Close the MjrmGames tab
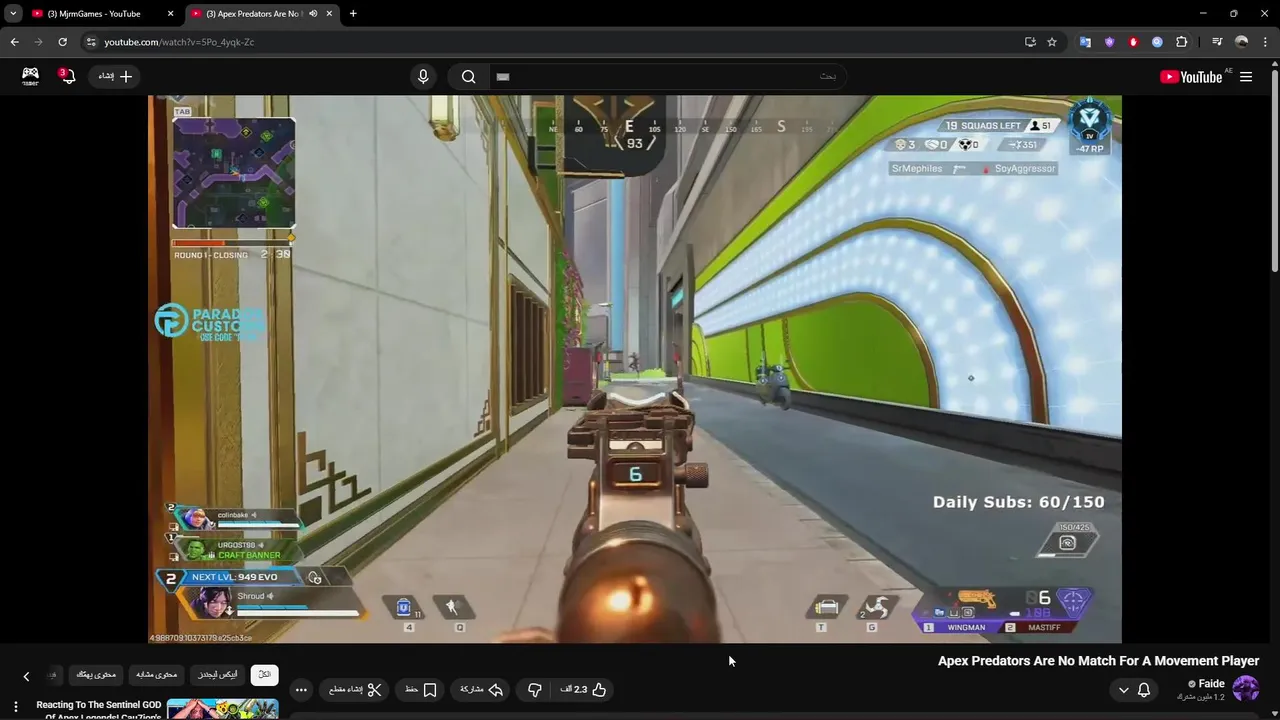The height and width of the screenshot is (720, 1280). tap(170, 14)
